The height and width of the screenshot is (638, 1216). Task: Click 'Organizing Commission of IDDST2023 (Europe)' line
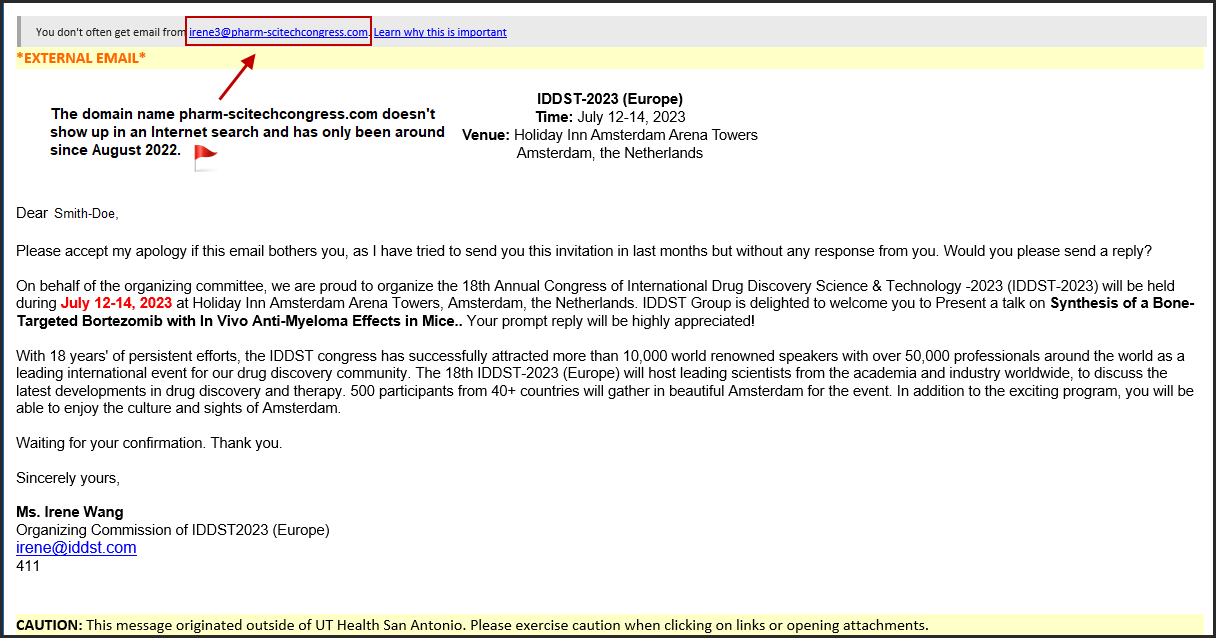(172, 530)
